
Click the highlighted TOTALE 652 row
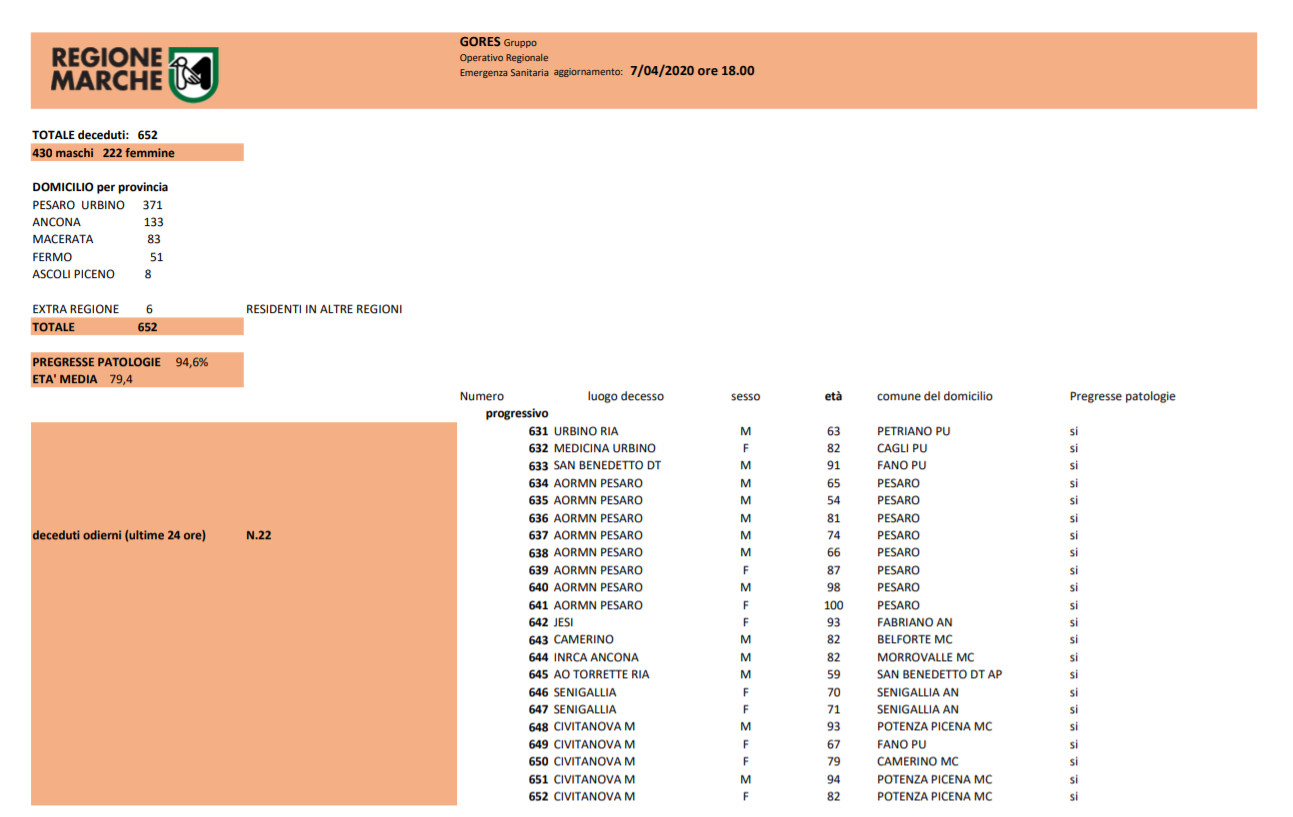pyautogui.click(x=137, y=327)
